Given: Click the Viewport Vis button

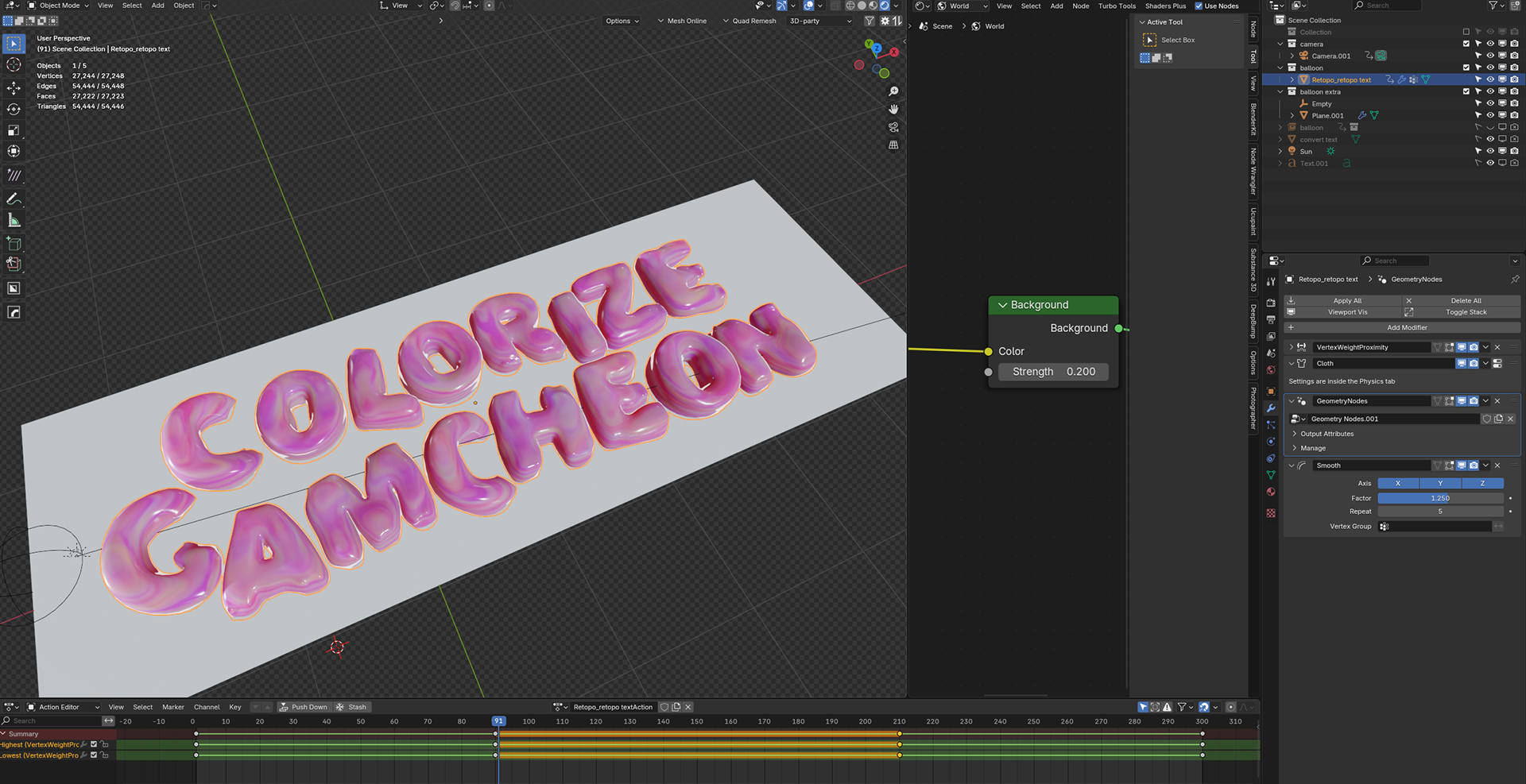Looking at the screenshot, I should pyautogui.click(x=1343, y=312).
